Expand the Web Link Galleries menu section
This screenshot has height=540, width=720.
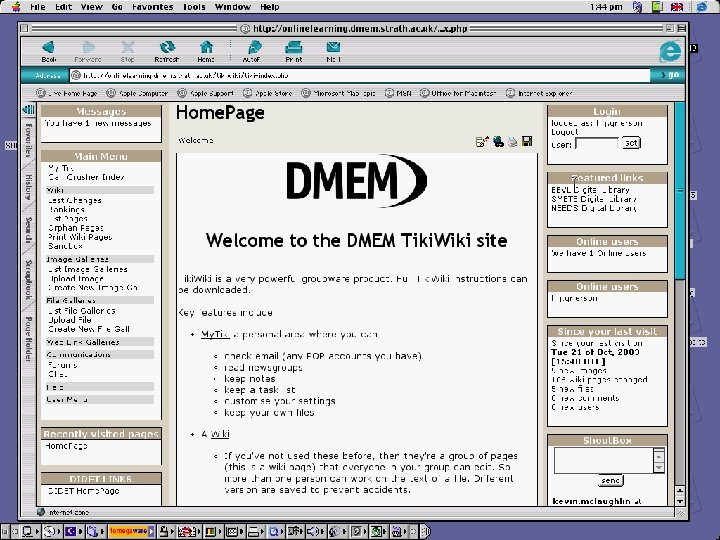tap(83, 342)
